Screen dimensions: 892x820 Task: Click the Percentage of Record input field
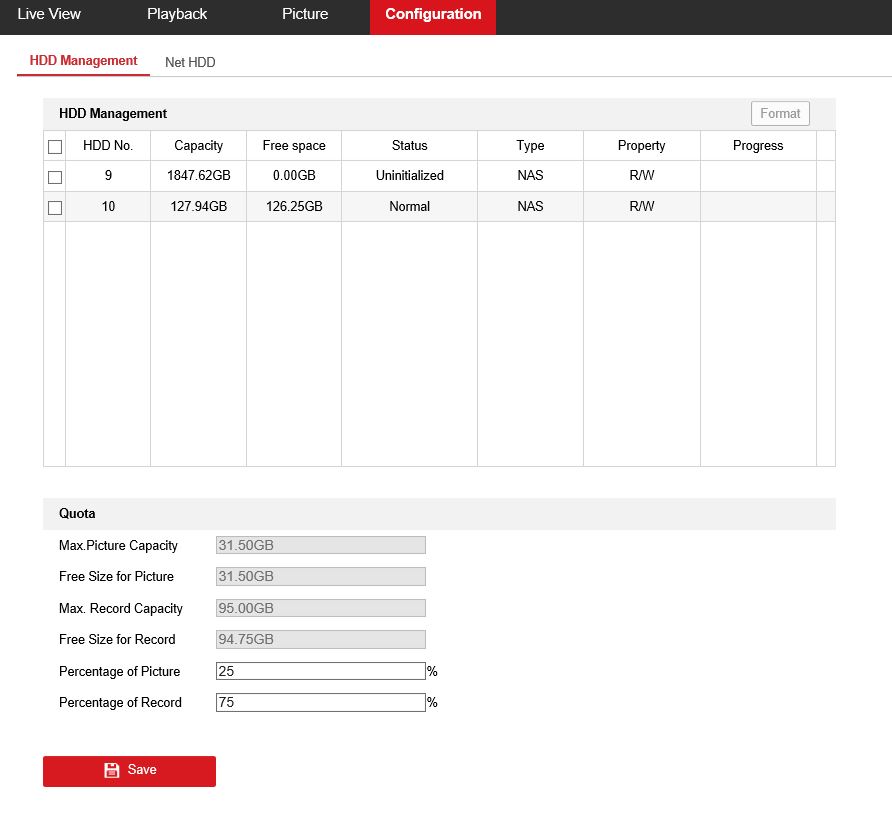[x=320, y=703]
